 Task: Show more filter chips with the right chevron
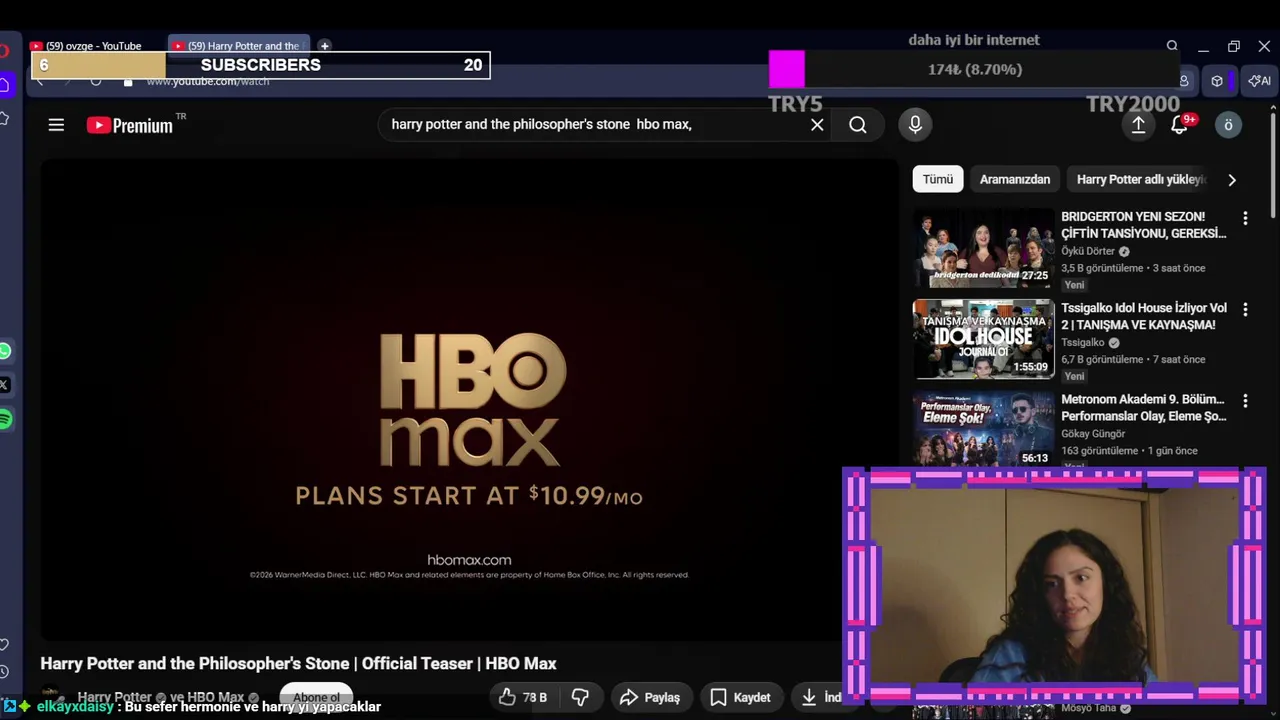1232,180
